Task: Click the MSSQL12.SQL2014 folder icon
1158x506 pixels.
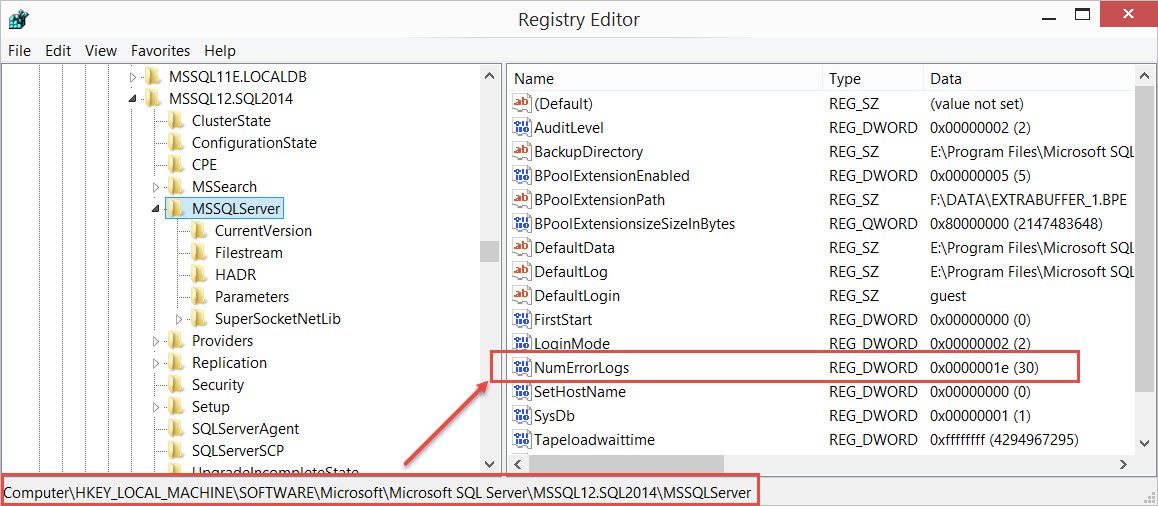Action: (152, 98)
